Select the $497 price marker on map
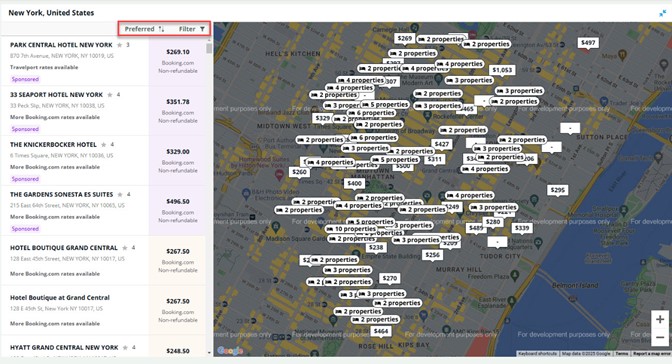 [588, 42]
